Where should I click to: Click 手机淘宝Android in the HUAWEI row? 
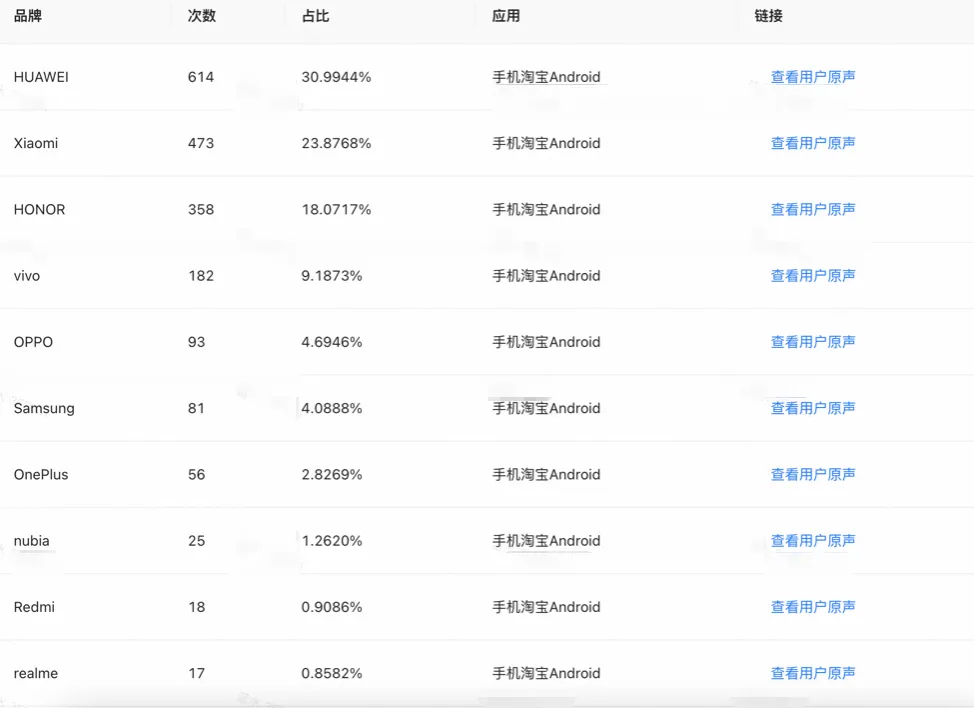tap(547, 77)
